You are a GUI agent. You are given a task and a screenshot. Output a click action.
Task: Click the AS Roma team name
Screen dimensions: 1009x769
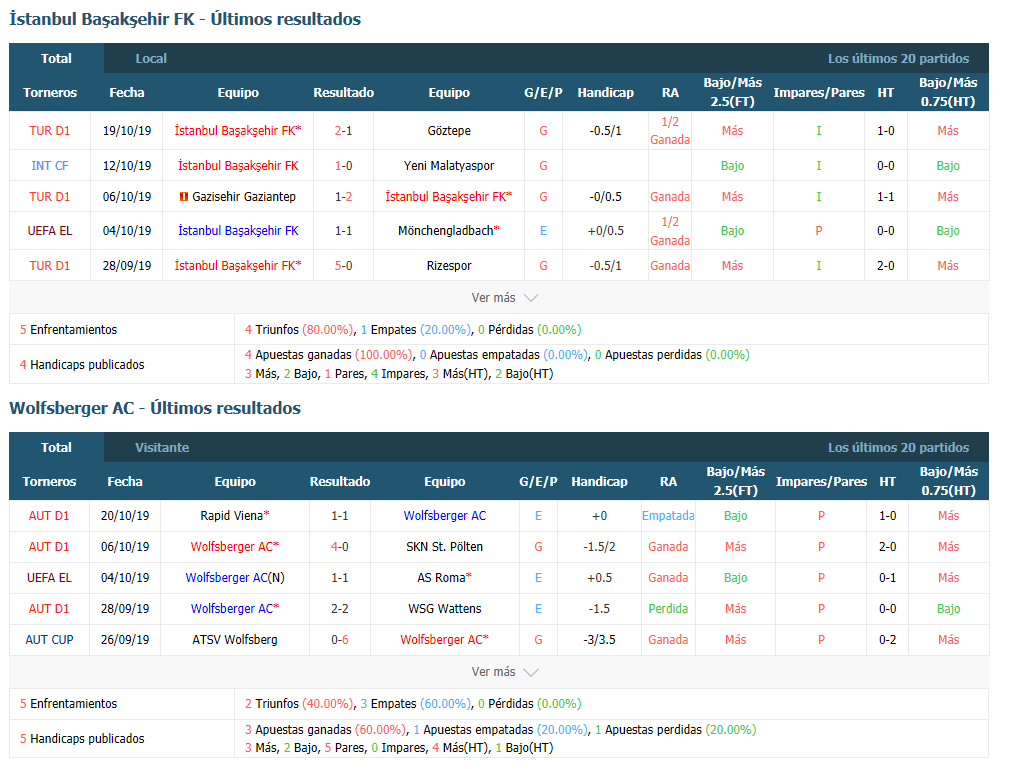coord(441,578)
